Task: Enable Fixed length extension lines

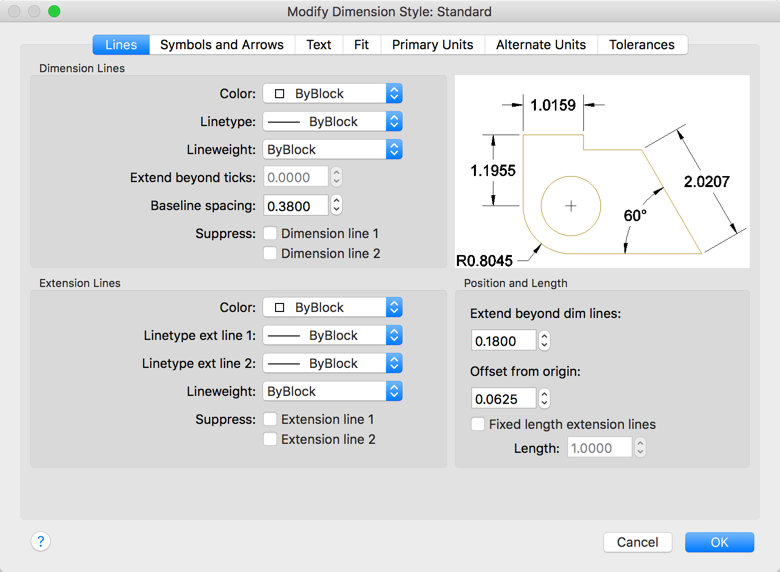Action: (x=478, y=424)
